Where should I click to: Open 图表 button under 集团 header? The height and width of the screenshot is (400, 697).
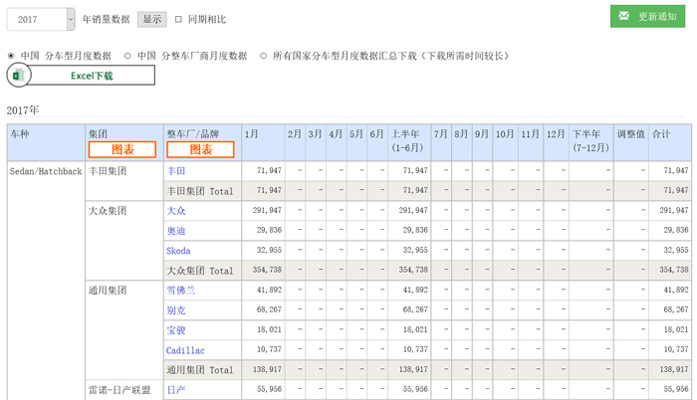point(122,149)
